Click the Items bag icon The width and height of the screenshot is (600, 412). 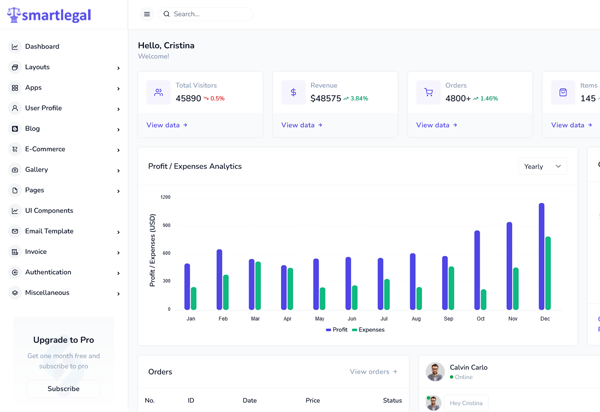click(x=563, y=92)
